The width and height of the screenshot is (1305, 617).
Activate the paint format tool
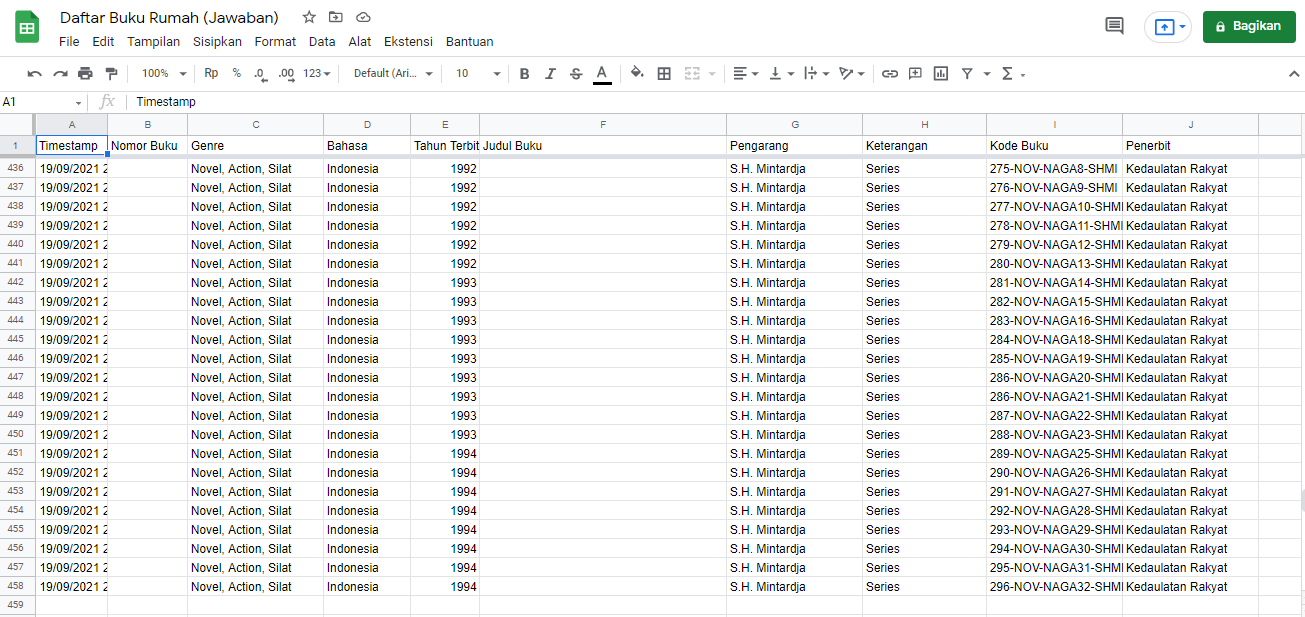coord(111,74)
